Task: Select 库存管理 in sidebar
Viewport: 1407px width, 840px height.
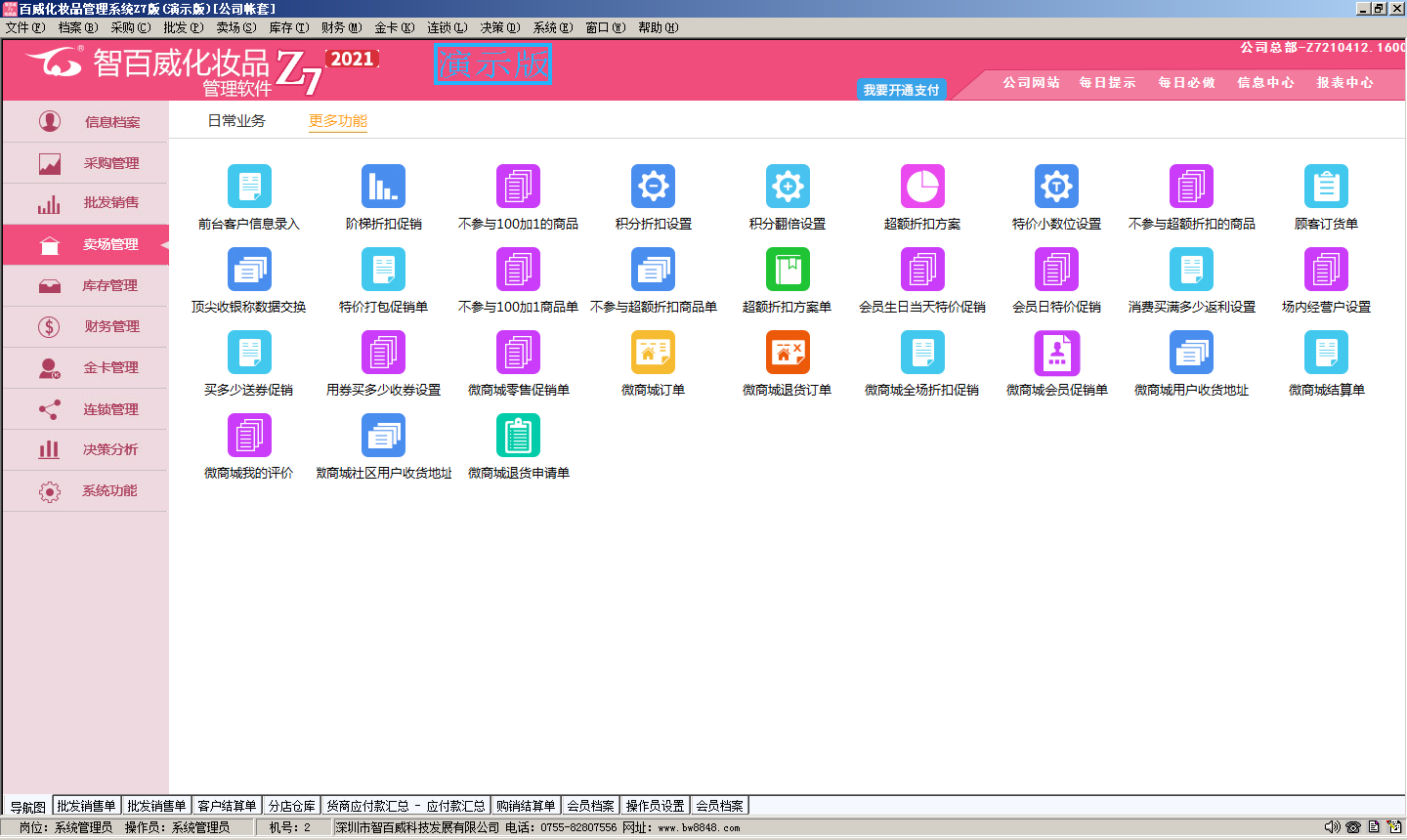Action: click(x=86, y=285)
